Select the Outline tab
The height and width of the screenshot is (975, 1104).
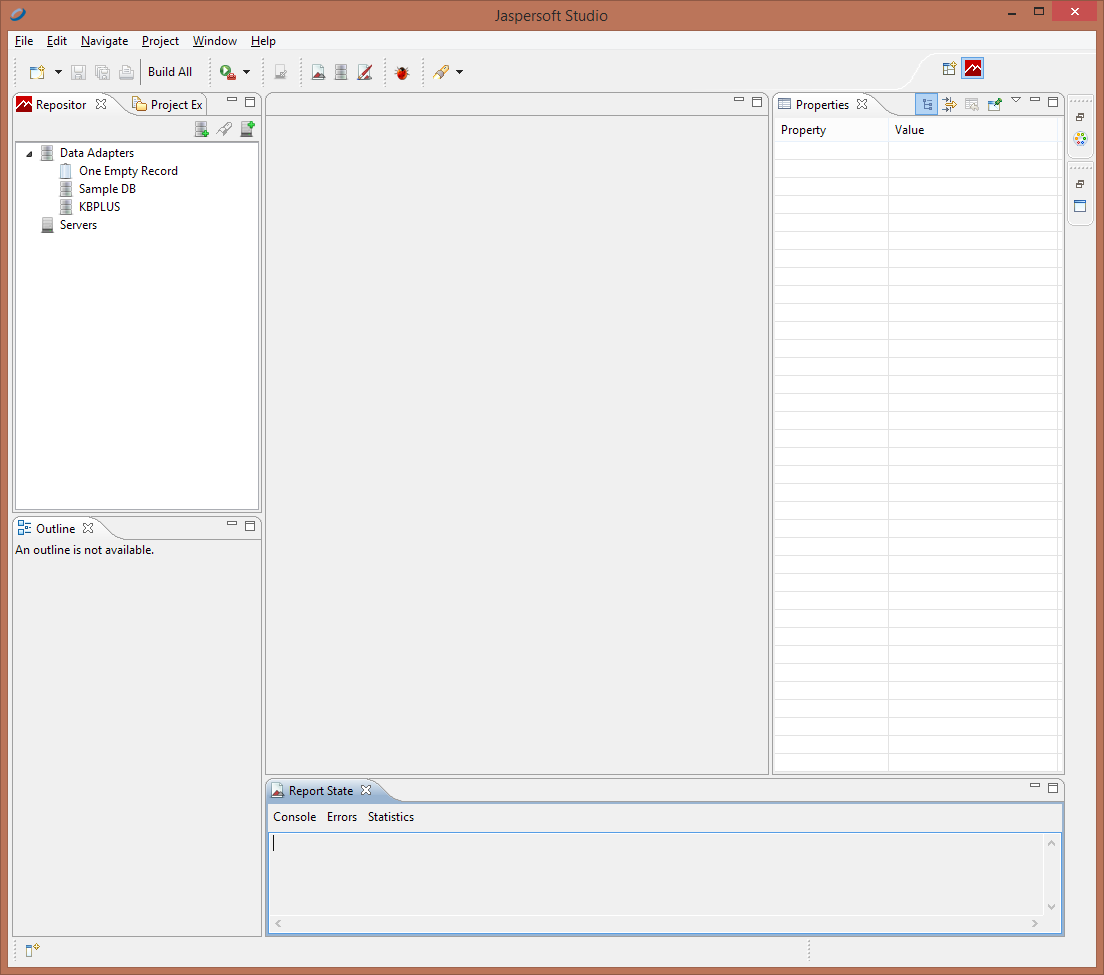point(55,529)
